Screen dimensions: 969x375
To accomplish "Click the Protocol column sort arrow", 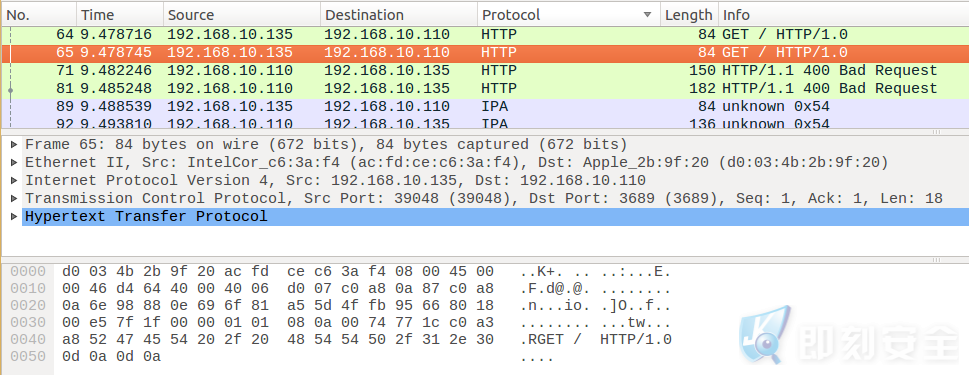I will coord(647,15).
